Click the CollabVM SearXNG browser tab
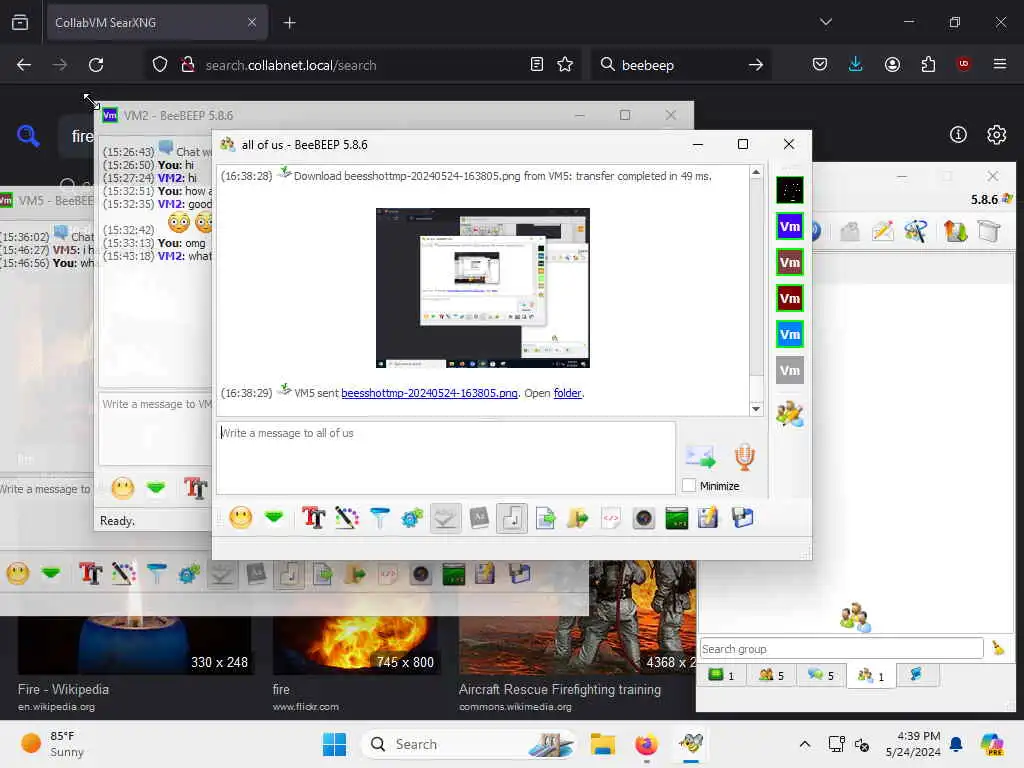Image resolution: width=1024 pixels, height=768 pixels. [x=155, y=22]
